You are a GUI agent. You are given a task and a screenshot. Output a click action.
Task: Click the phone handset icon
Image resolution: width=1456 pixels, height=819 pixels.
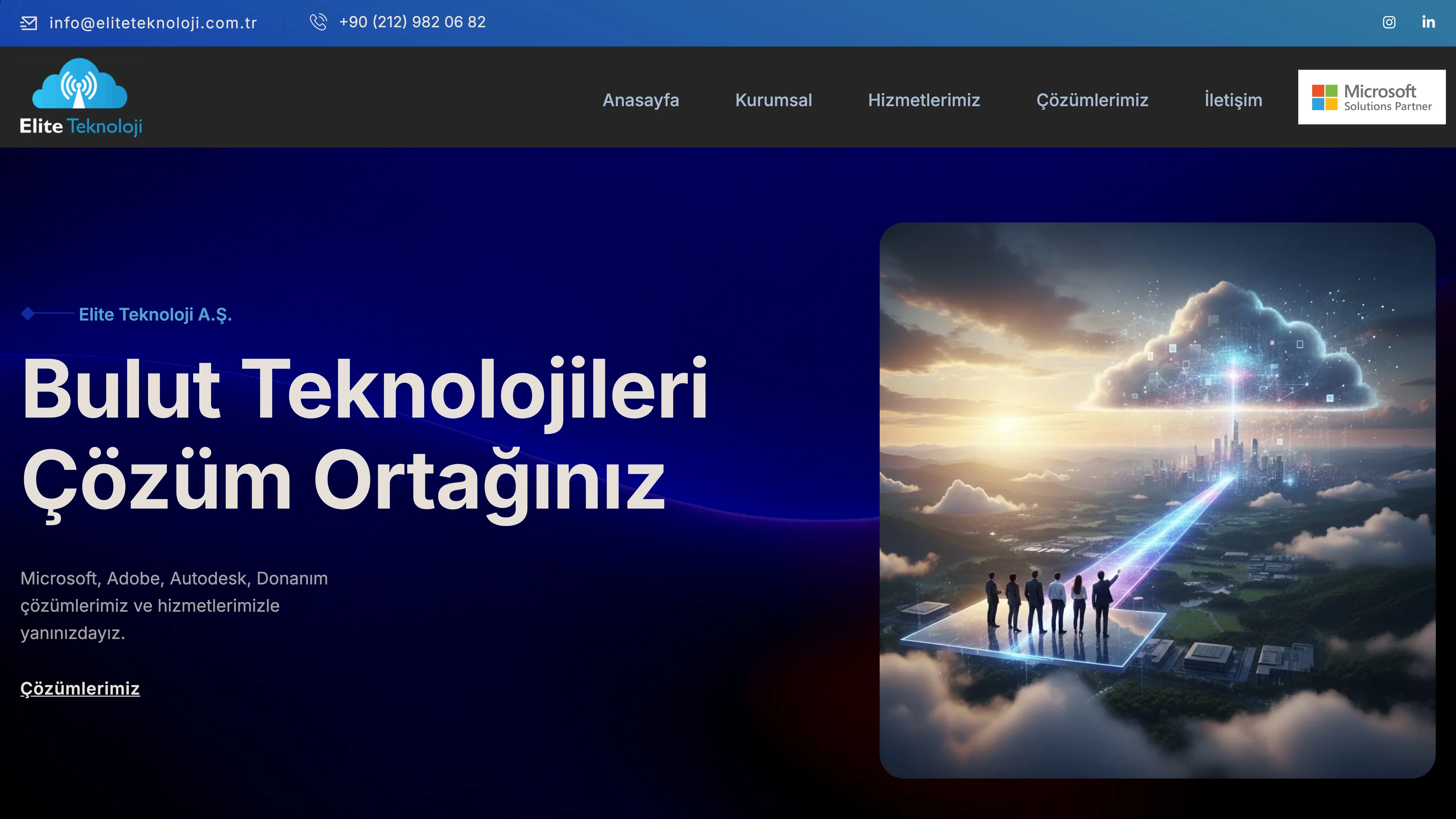coord(318,22)
